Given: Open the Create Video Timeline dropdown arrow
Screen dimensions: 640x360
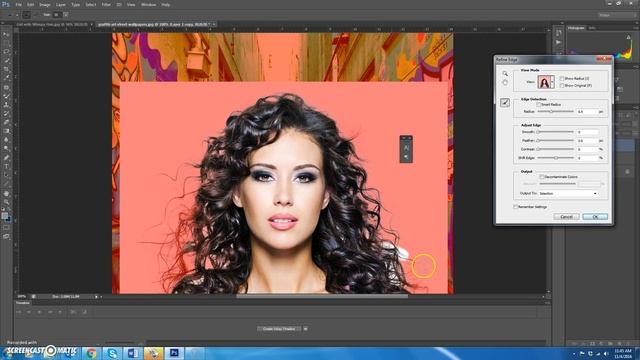Looking at the screenshot, I should pyautogui.click(x=305, y=329).
